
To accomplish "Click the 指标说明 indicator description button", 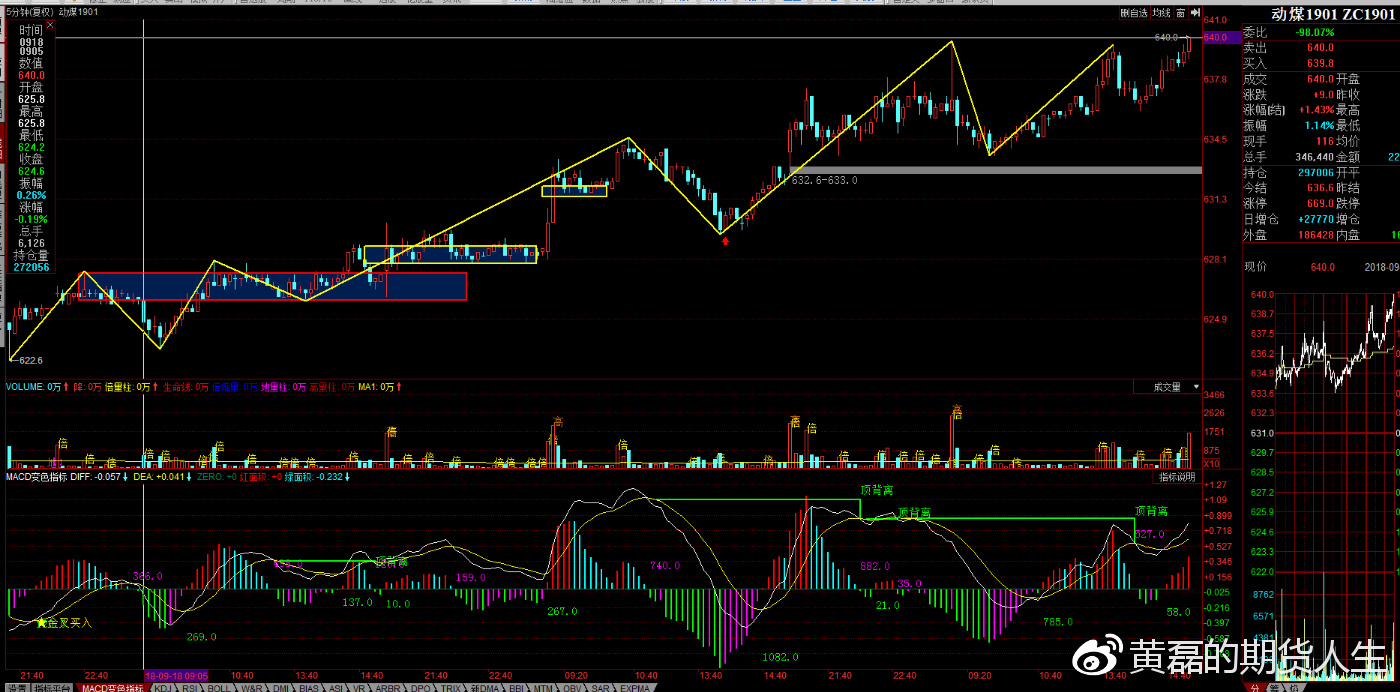I will [x=1177, y=478].
